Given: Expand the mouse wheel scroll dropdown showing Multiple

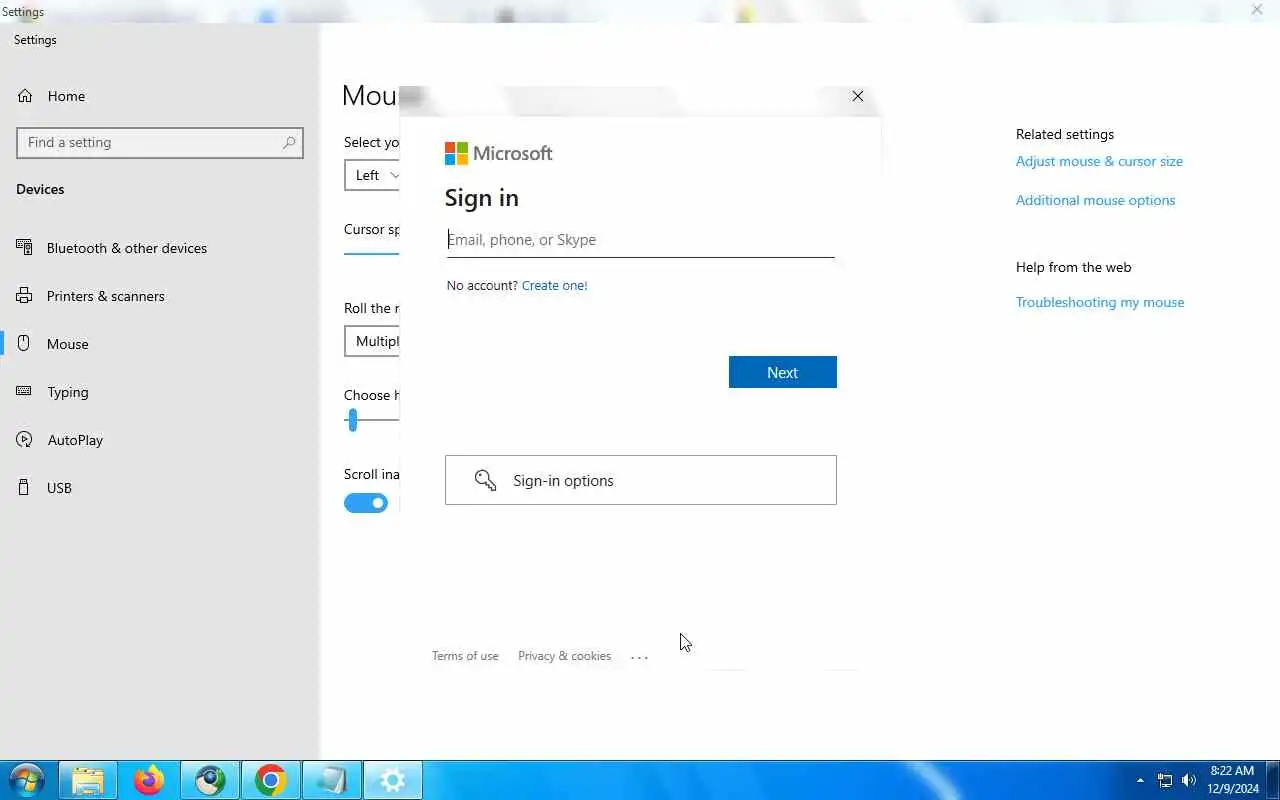Looking at the screenshot, I should click(372, 341).
